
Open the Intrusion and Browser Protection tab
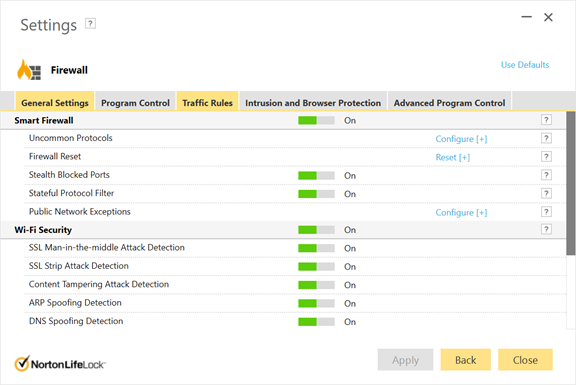(313, 102)
